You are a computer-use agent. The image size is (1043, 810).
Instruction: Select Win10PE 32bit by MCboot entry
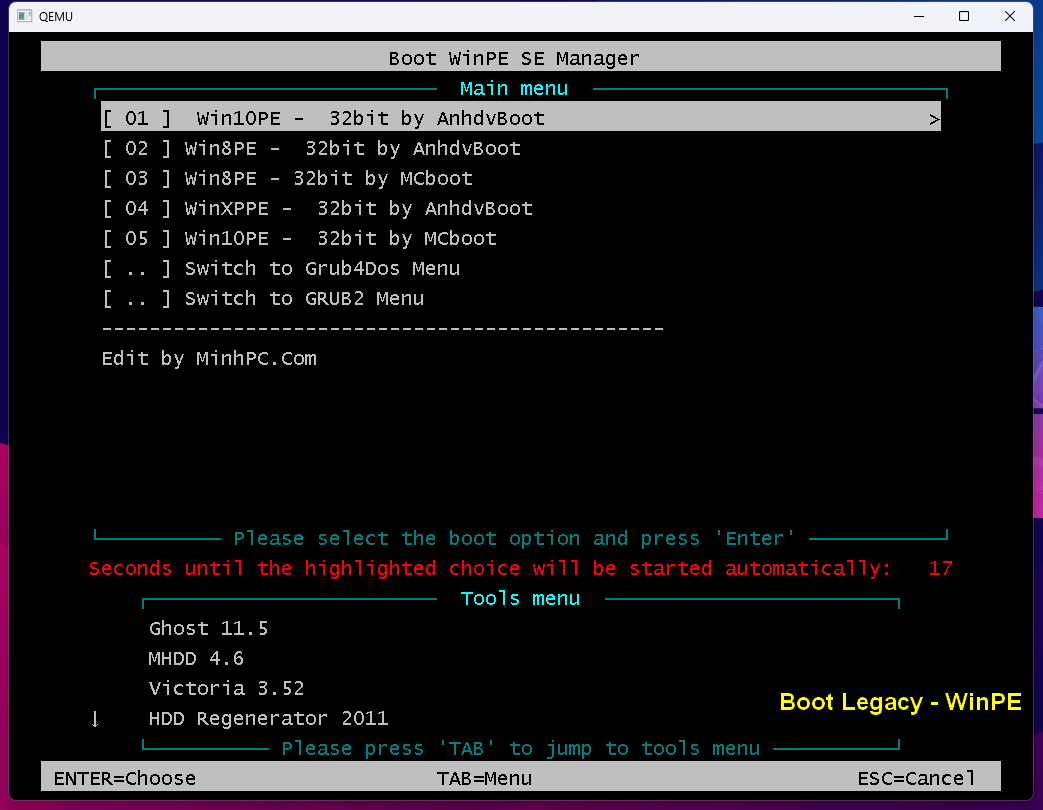pyautogui.click(x=299, y=238)
